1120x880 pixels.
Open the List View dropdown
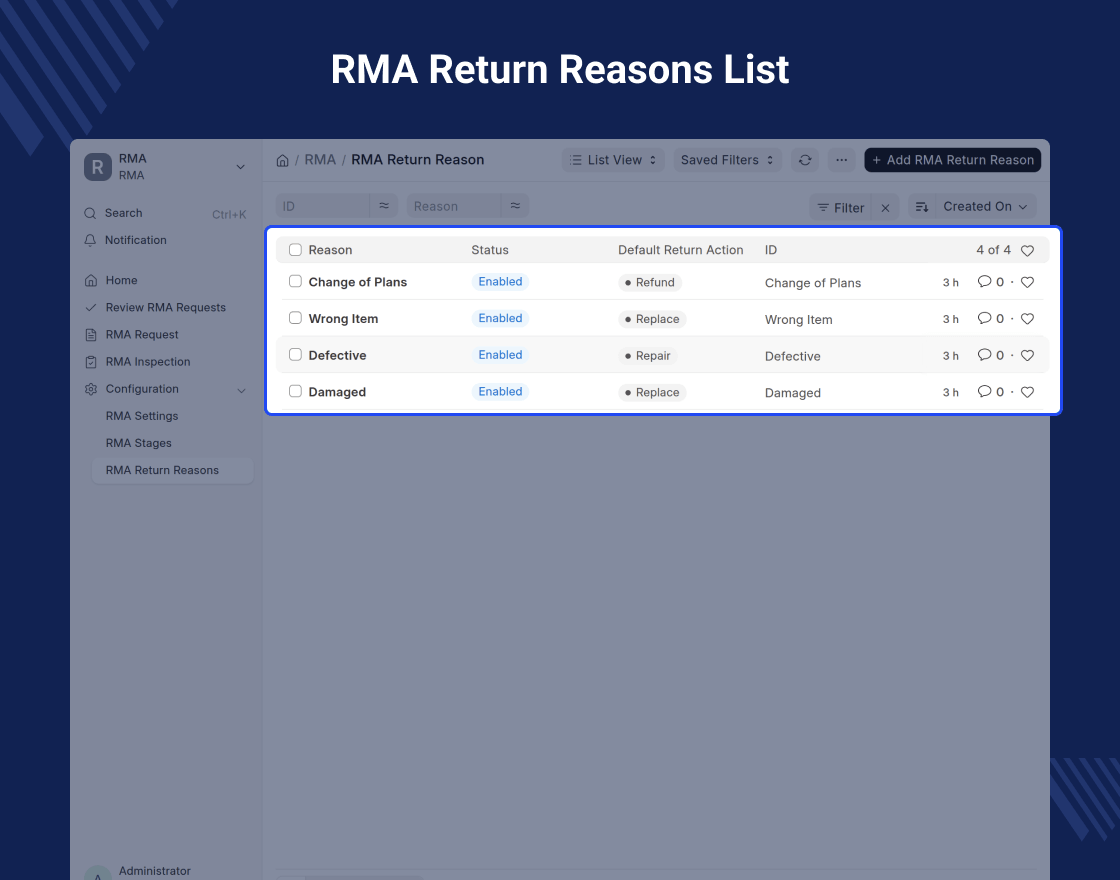(x=613, y=160)
